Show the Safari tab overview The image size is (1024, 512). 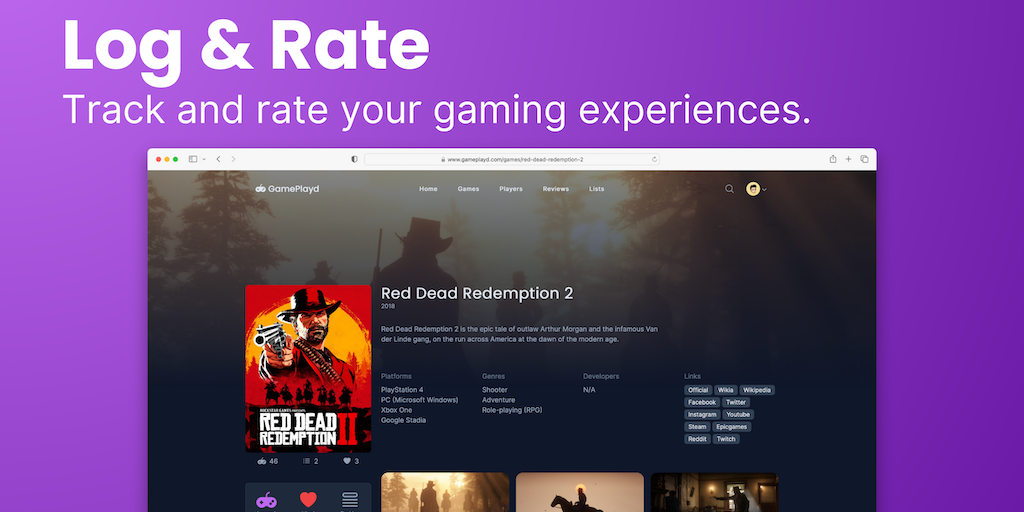click(x=864, y=159)
